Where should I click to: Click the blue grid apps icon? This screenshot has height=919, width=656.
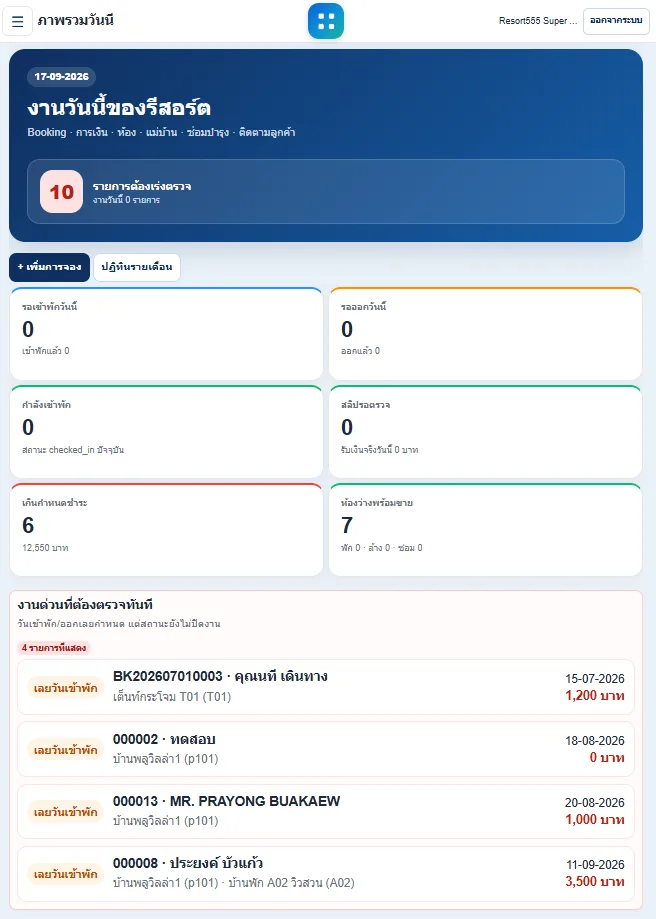[x=326, y=21]
